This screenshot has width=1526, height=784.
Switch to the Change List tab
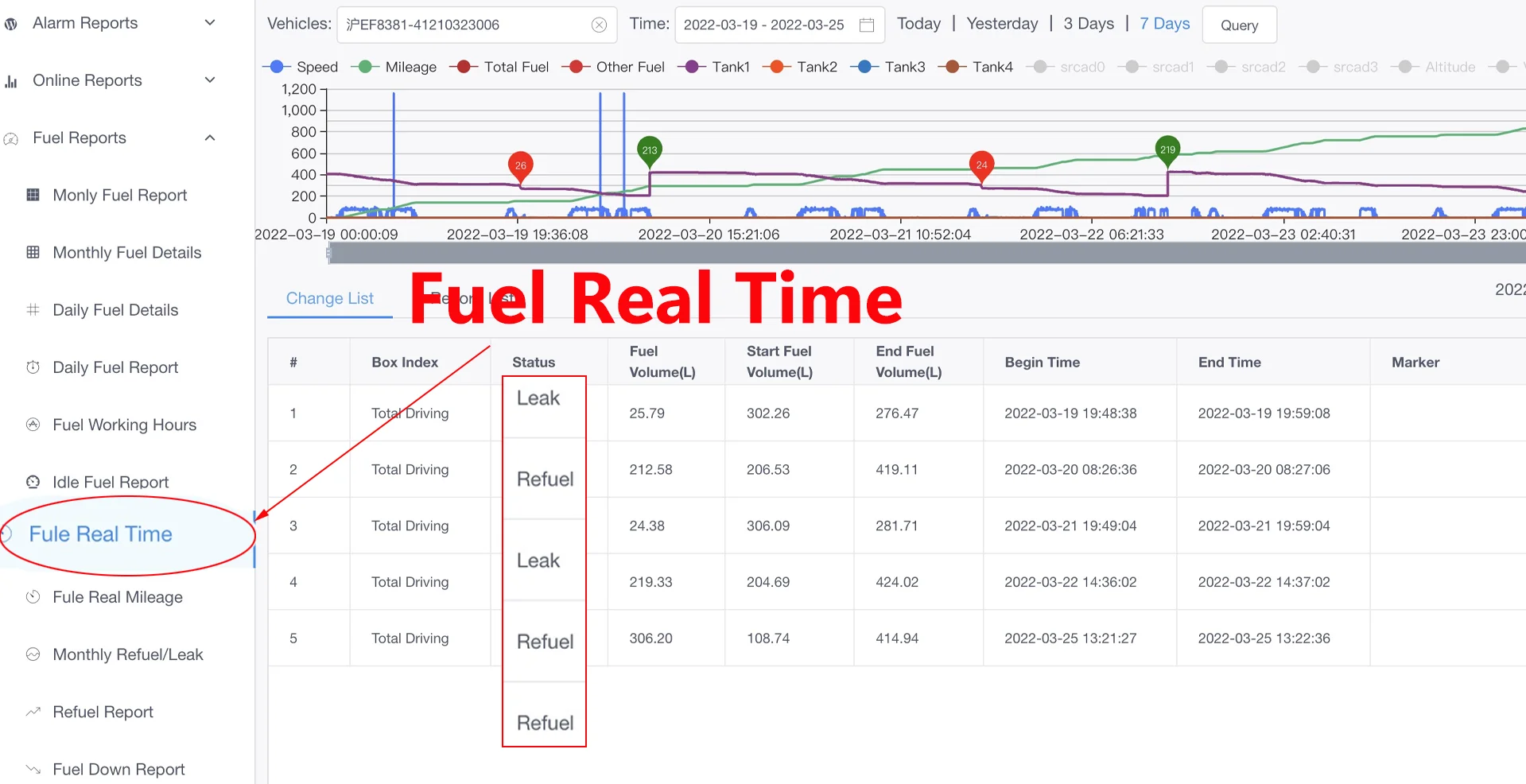point(329,298)
